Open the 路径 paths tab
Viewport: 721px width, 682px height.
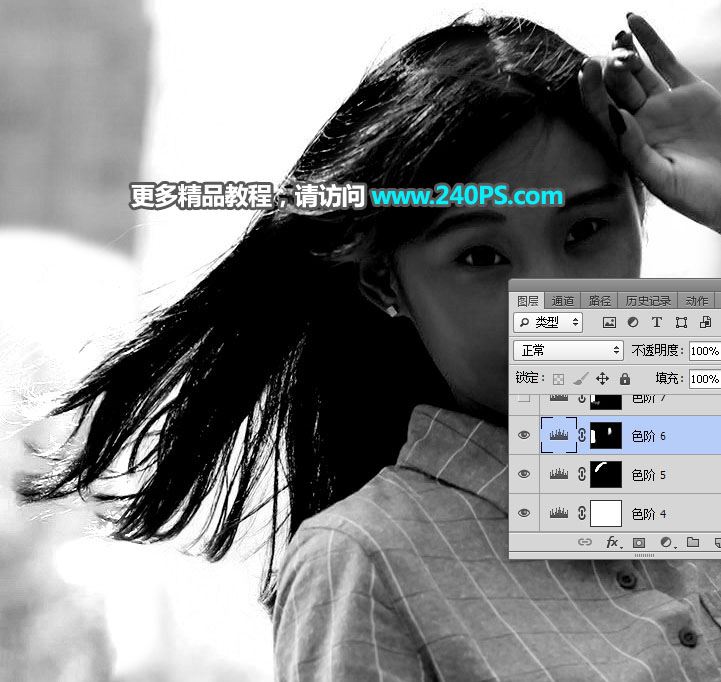(x=599, y=301)
